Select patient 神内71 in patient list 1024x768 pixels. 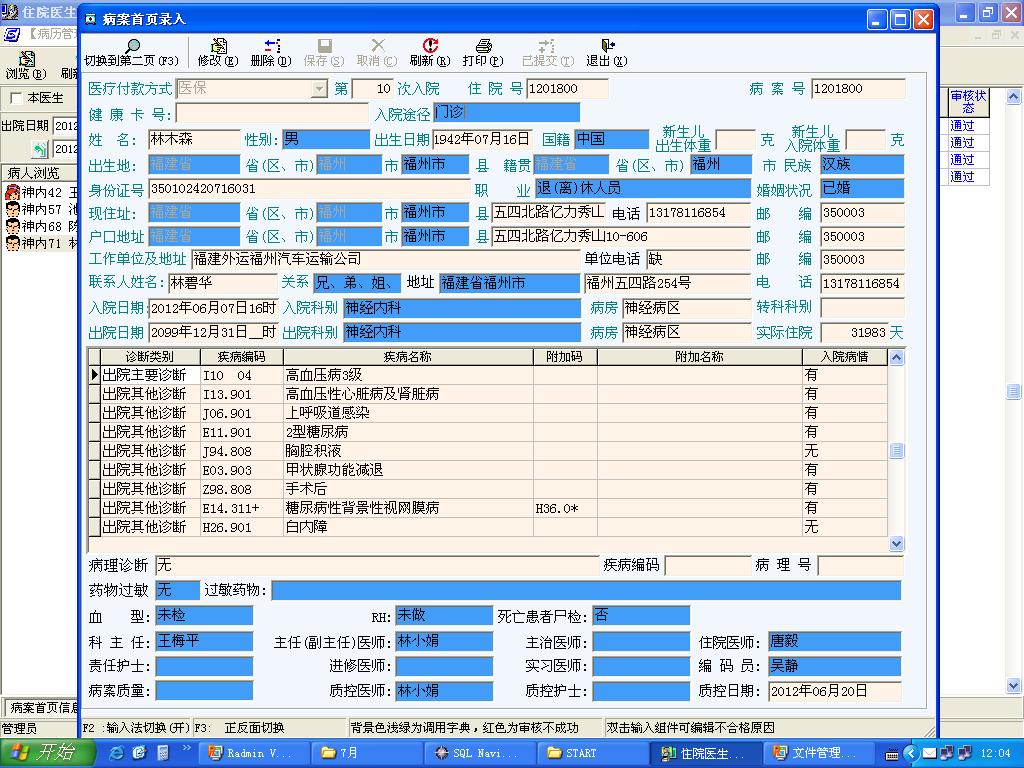pyautogui.click(x=40, y=243)
